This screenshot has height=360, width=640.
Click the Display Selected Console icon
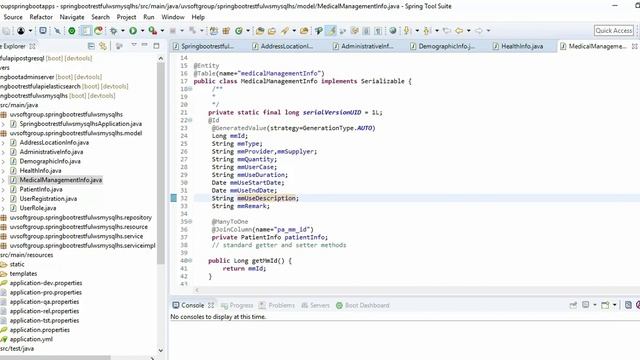tap(586, 305)
